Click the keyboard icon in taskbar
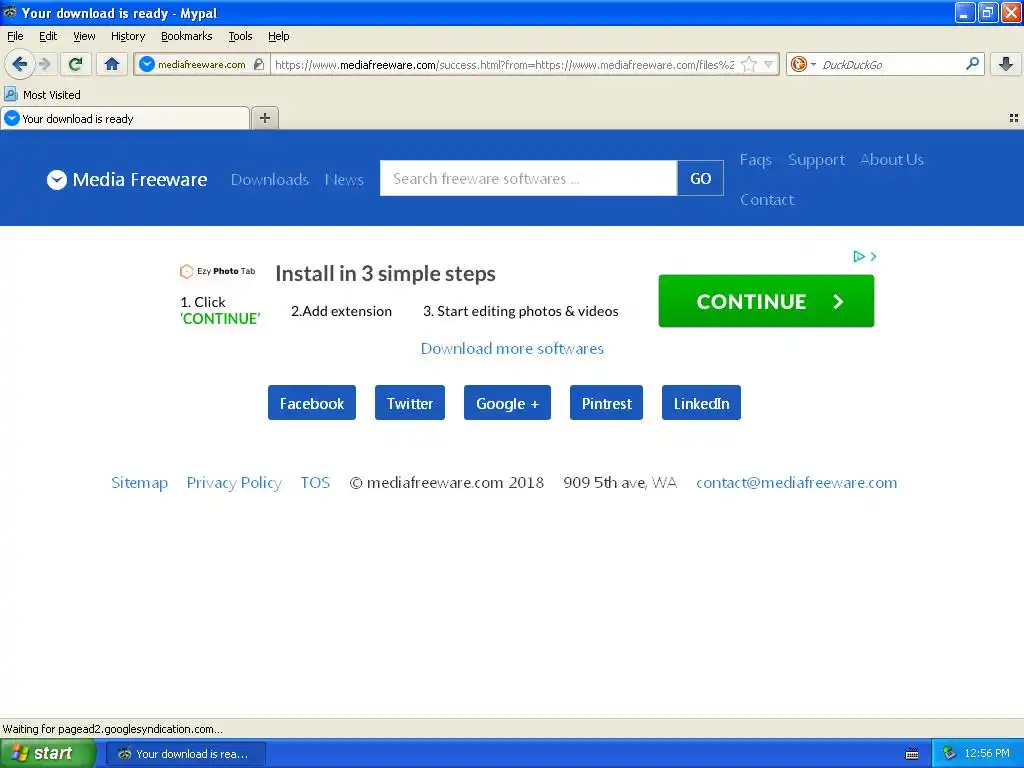The image size is (1024, 768). [x=912, y=754]
